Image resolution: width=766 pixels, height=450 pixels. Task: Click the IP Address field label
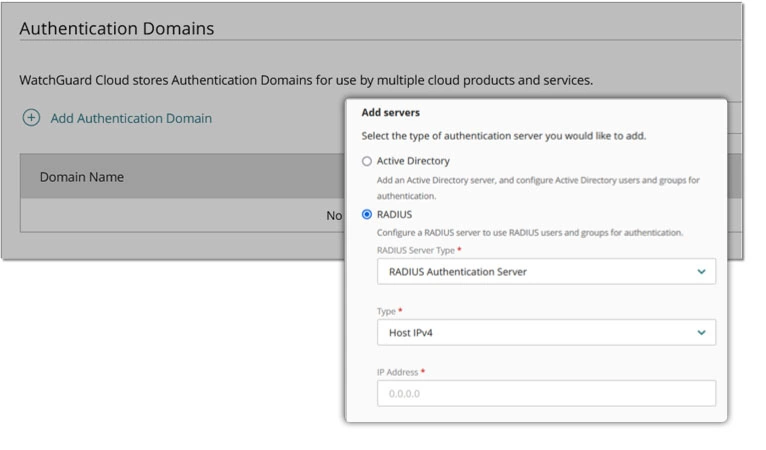pos(397,372)
